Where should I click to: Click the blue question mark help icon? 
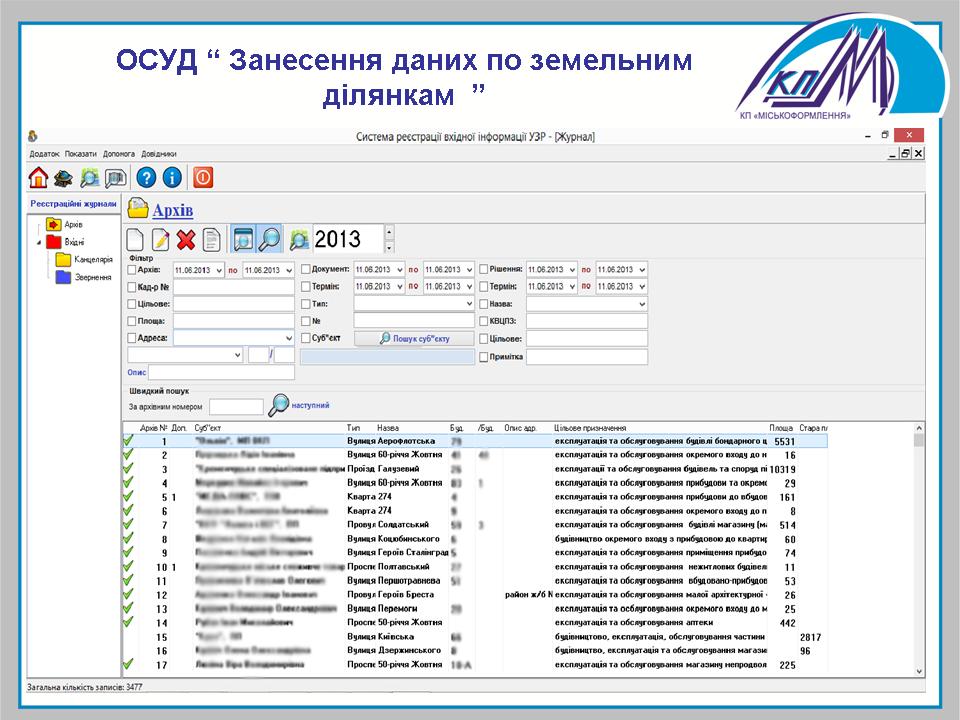(147, 178)
